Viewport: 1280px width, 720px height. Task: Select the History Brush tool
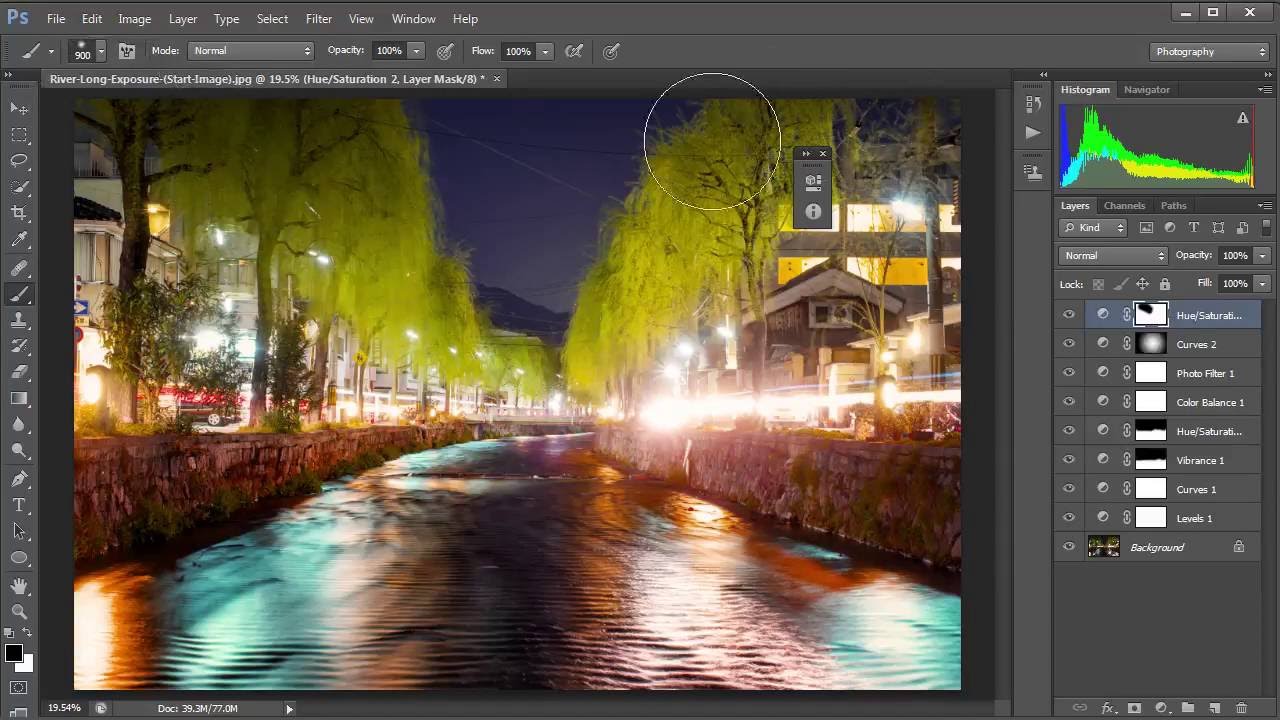click(19, 346)
